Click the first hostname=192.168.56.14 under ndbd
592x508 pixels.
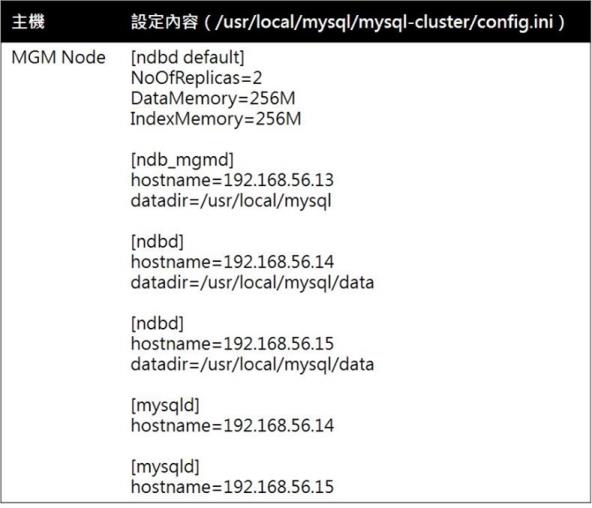232,262
